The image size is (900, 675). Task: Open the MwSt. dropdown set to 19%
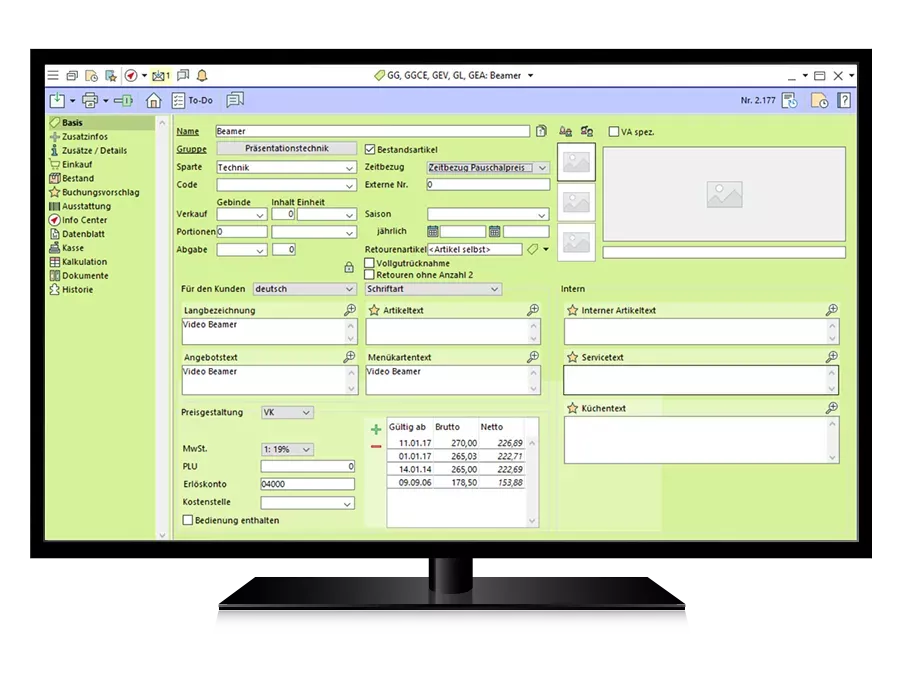click(x=306, y=450)
